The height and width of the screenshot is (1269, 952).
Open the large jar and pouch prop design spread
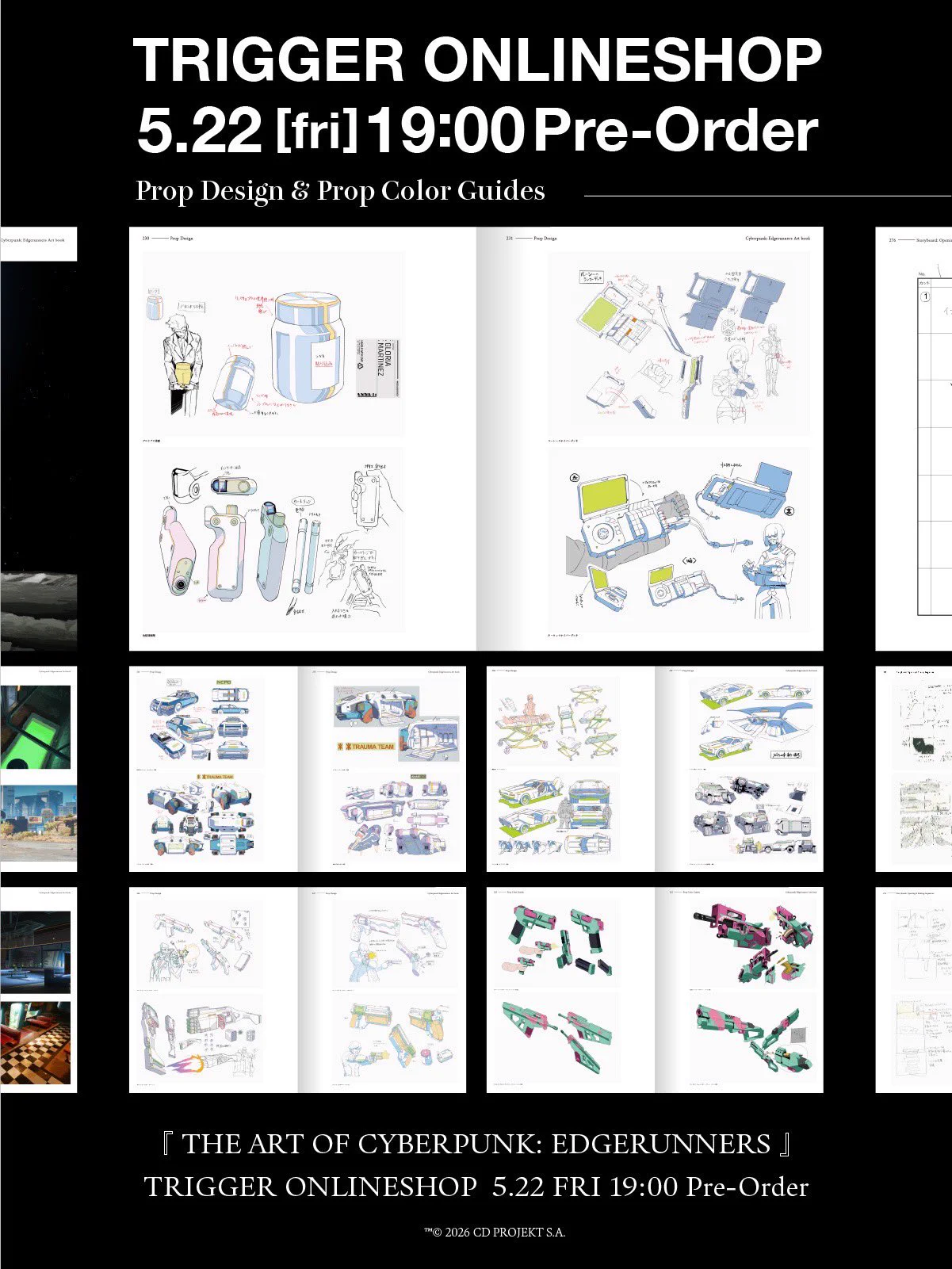(x=476, y=439)
